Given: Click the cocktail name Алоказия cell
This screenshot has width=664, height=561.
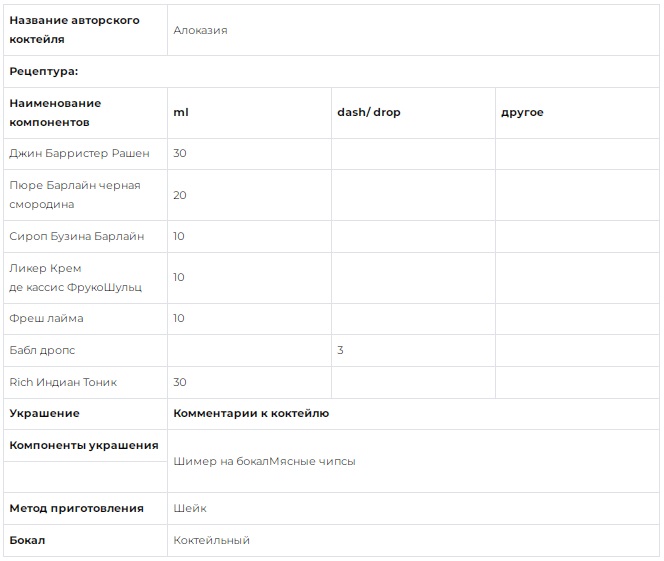Looking at the screenshot, I should (413, 30).
